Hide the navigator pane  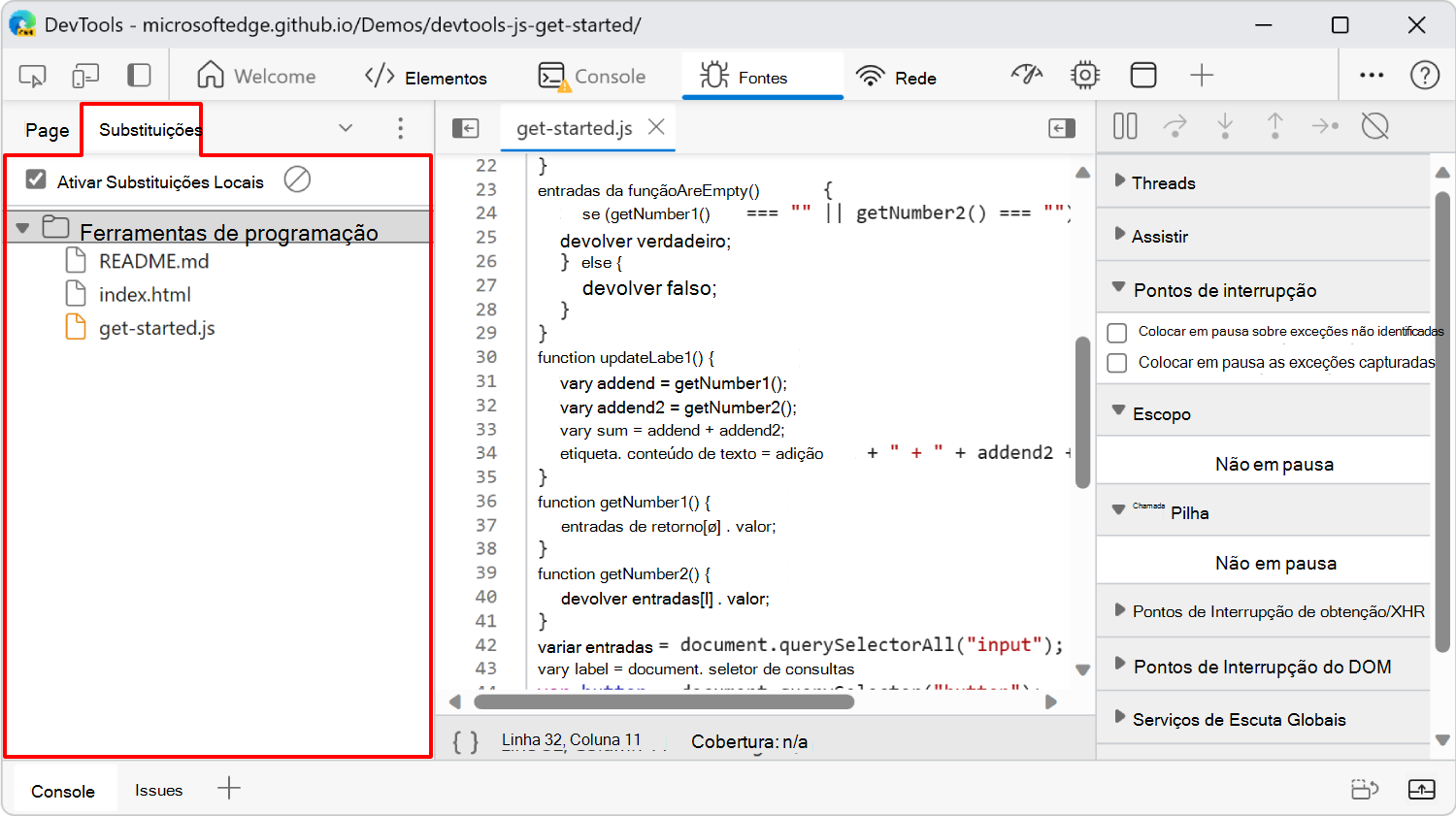(466, 128)
